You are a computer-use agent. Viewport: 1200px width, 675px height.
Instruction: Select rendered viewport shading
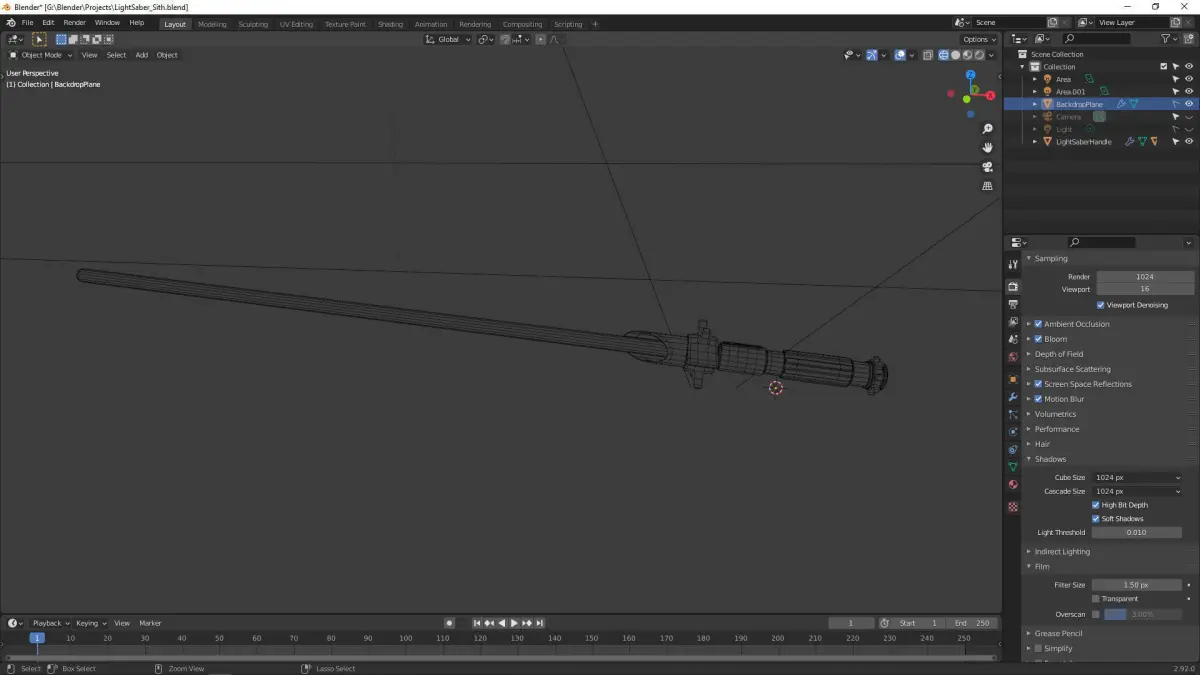(x=979, y=55)
